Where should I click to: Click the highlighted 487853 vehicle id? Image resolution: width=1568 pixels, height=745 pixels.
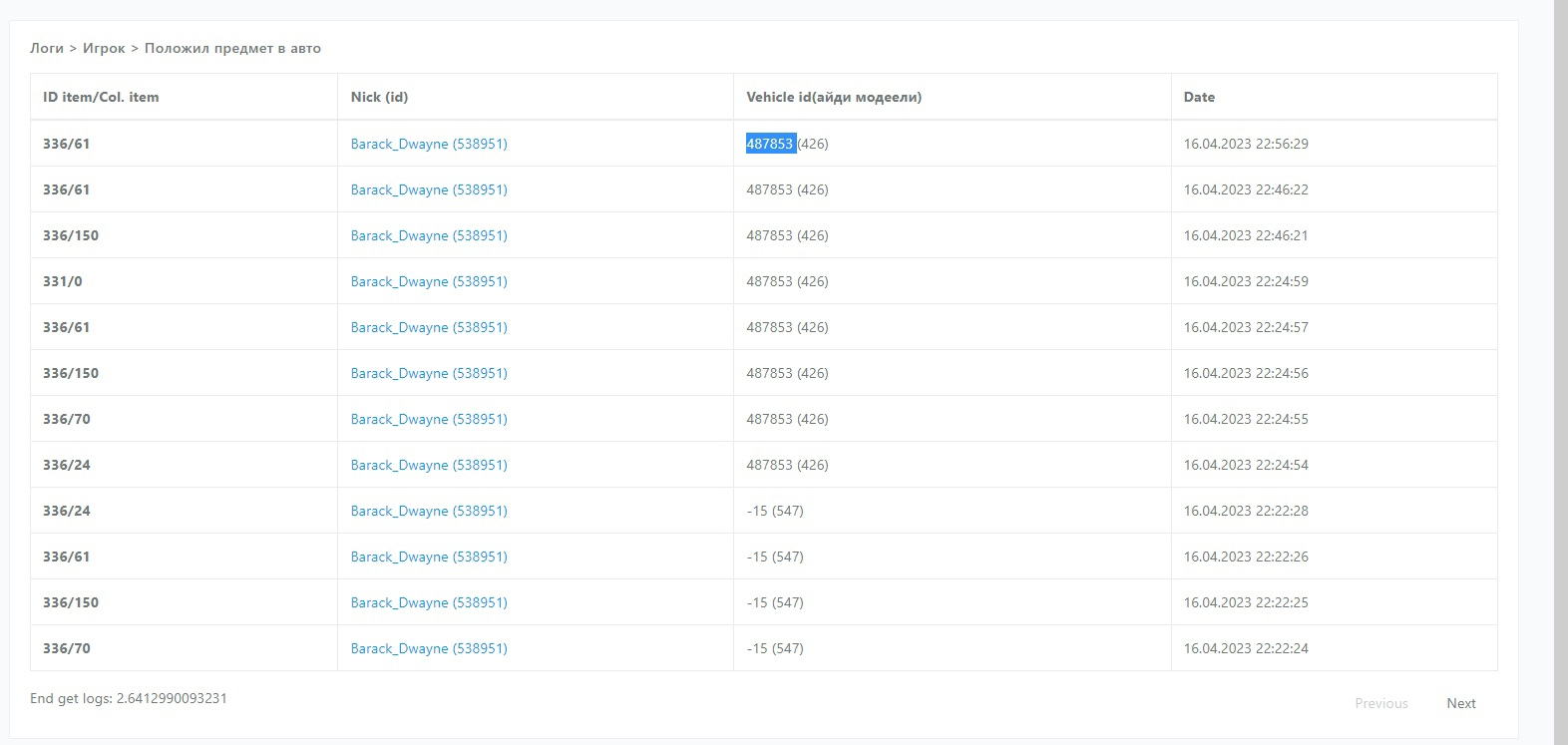point(770,144)
